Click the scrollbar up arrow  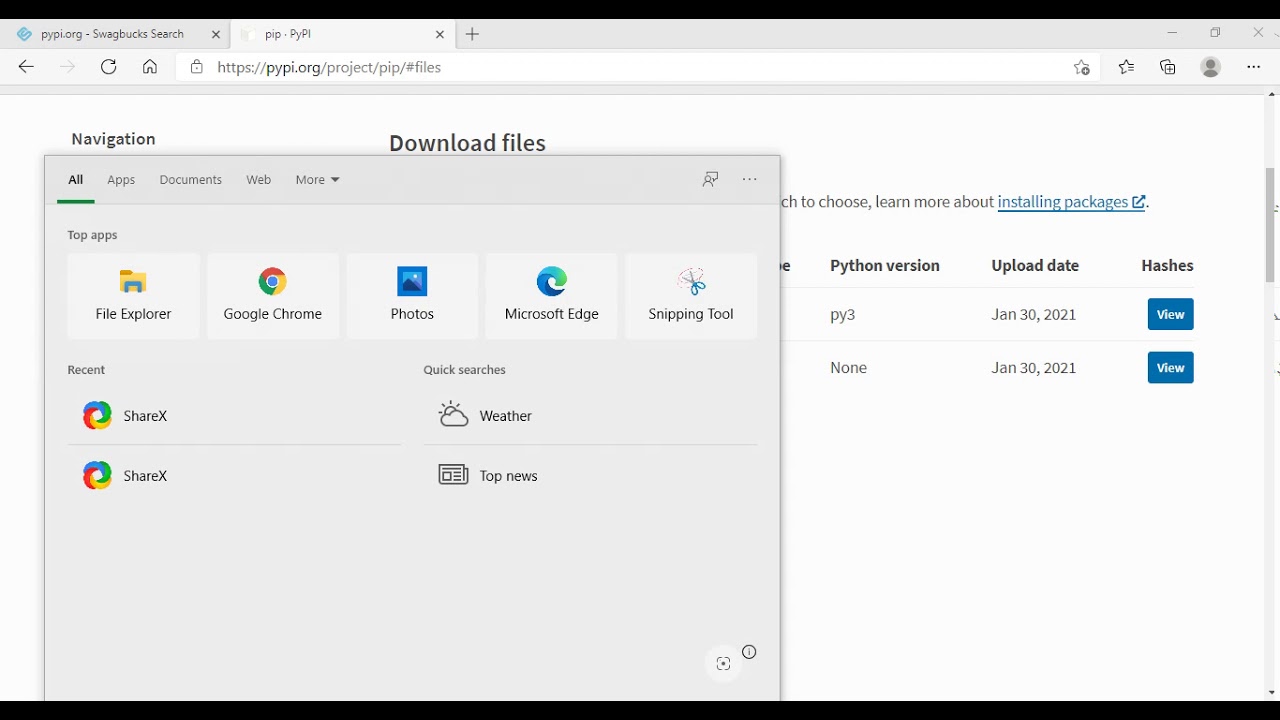click(x=1271, y=93)
